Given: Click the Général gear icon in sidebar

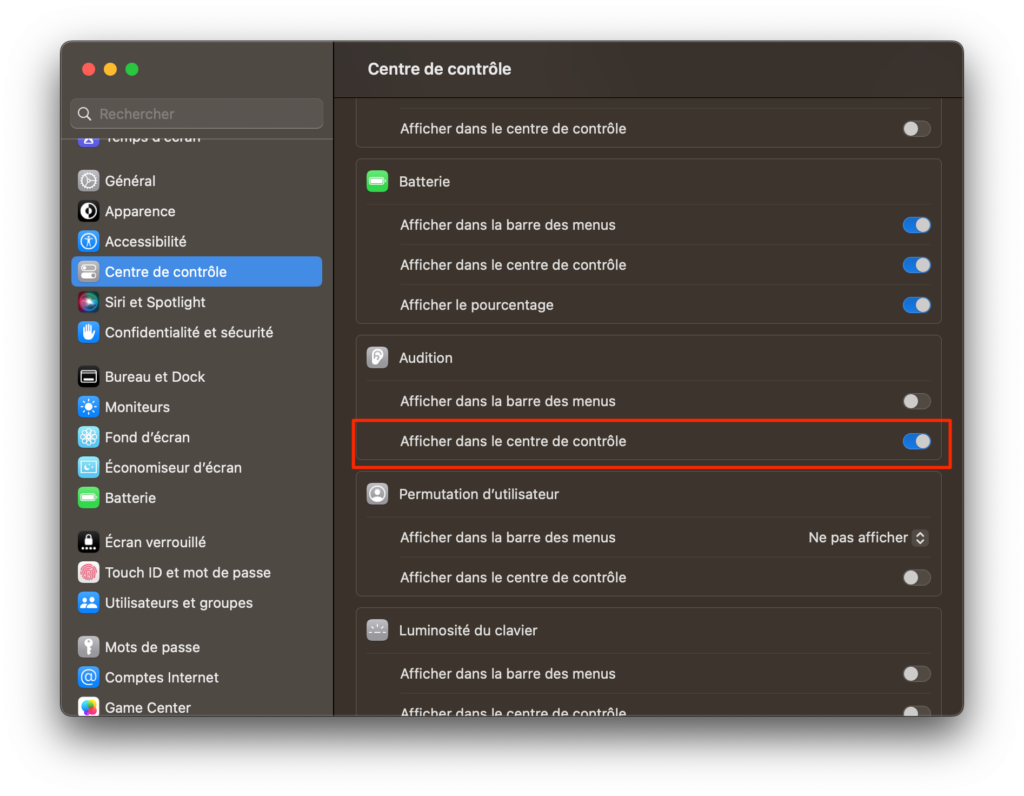Looking at the screenshot, I should coord(88,181).
